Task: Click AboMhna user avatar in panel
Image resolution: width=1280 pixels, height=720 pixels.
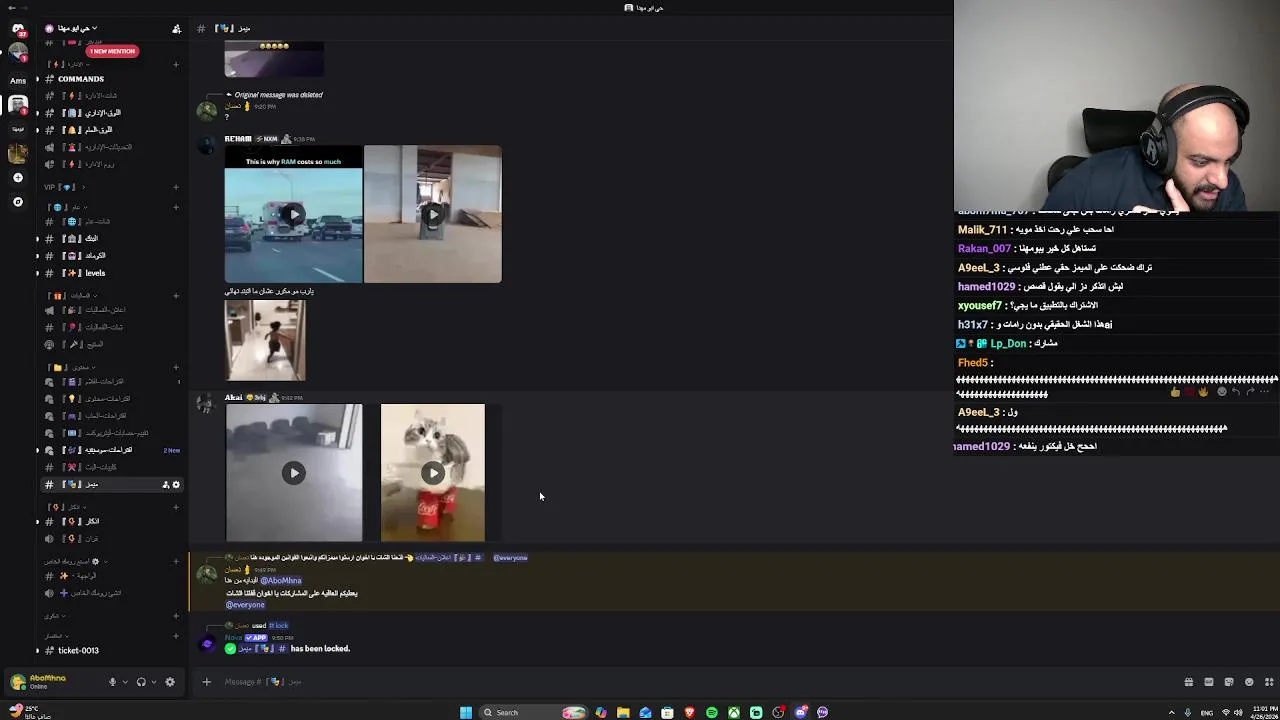Action: (18, 682)
